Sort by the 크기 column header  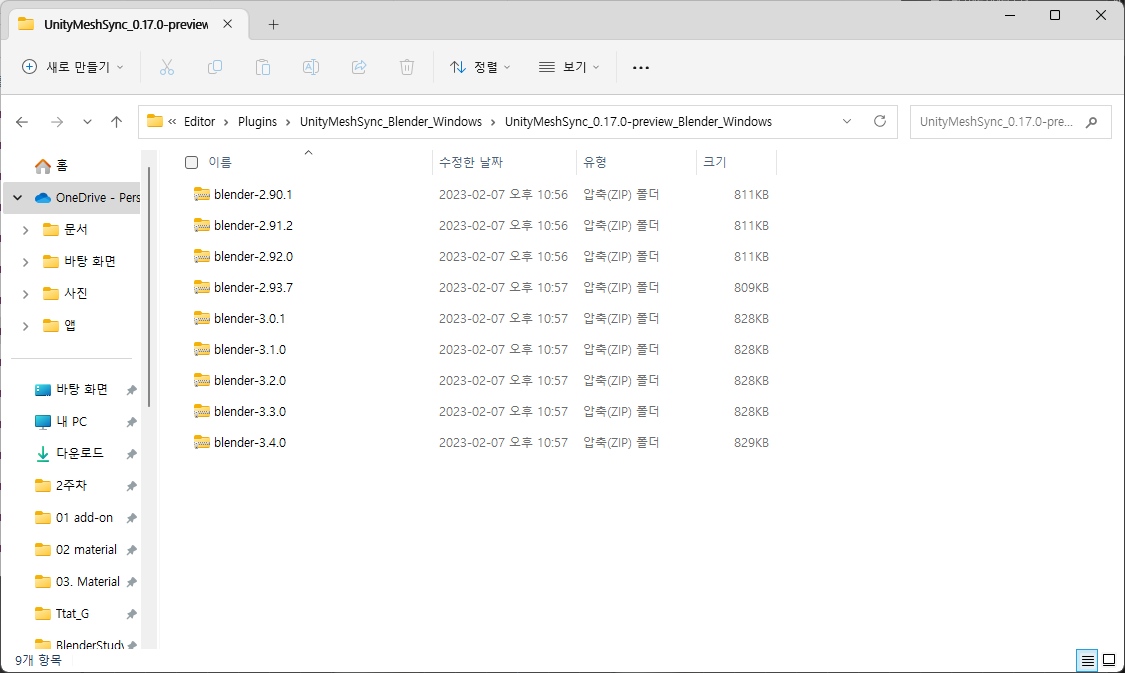(715, 162)
